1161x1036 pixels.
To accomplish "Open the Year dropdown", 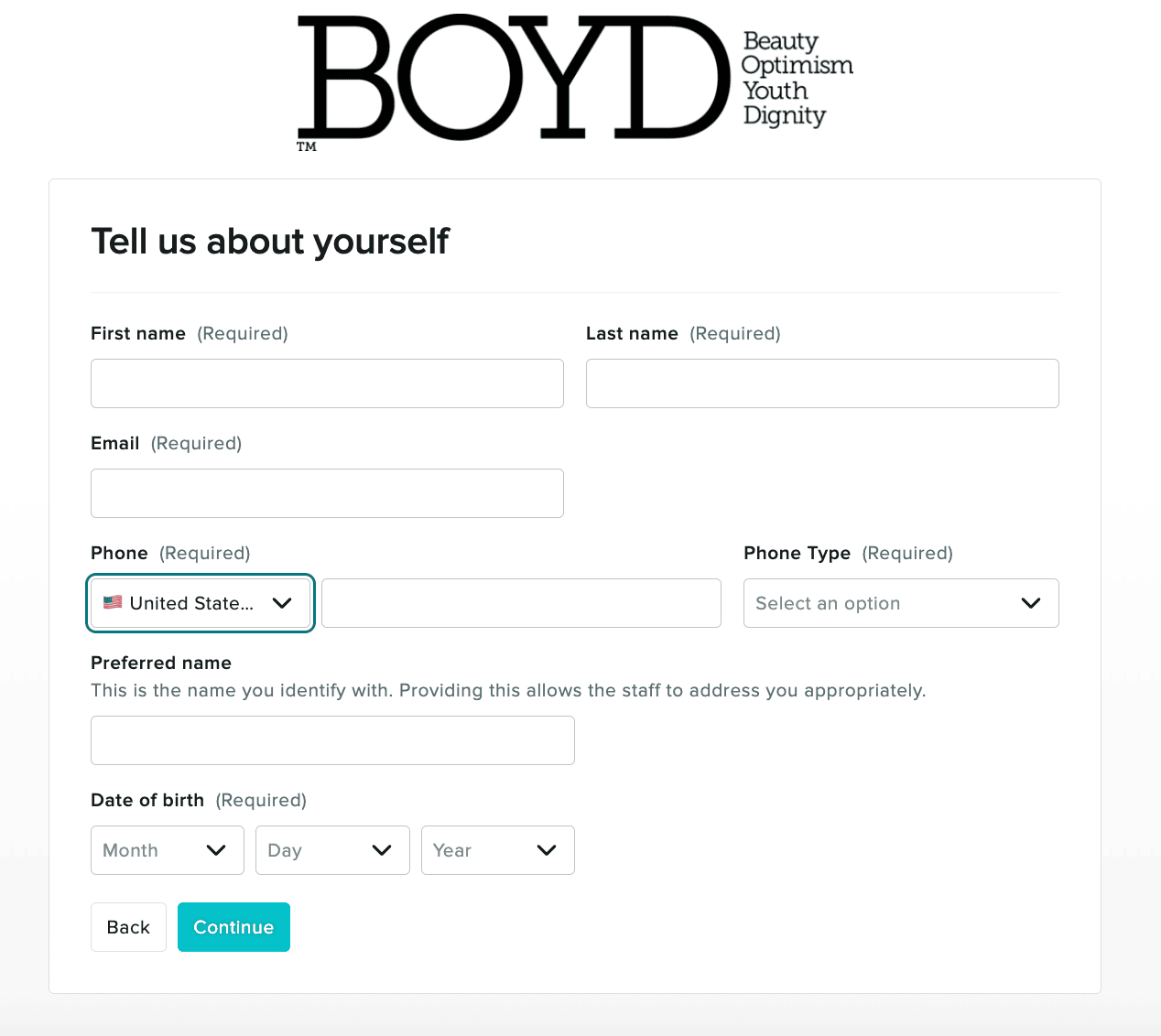I will [x=497, y=850].
